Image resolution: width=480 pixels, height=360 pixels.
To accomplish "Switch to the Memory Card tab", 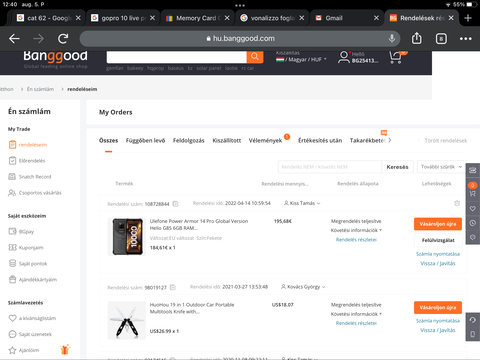I will (198, 18).
